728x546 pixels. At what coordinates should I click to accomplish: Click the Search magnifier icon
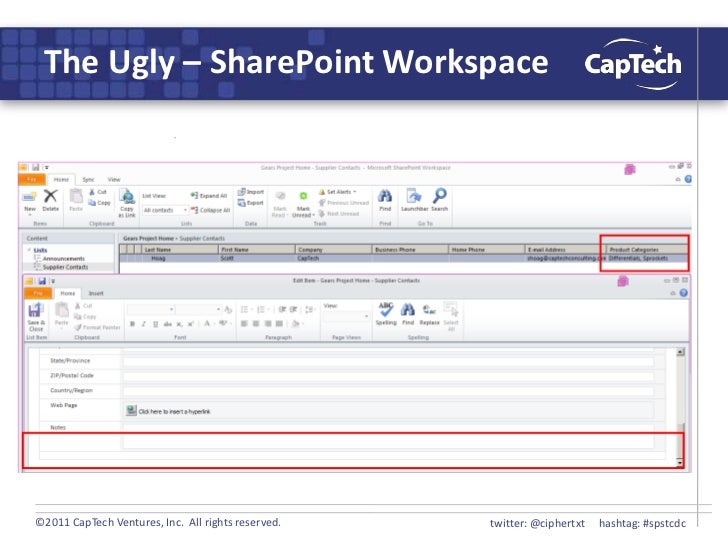pyautogui.click(x=439, y=200)
